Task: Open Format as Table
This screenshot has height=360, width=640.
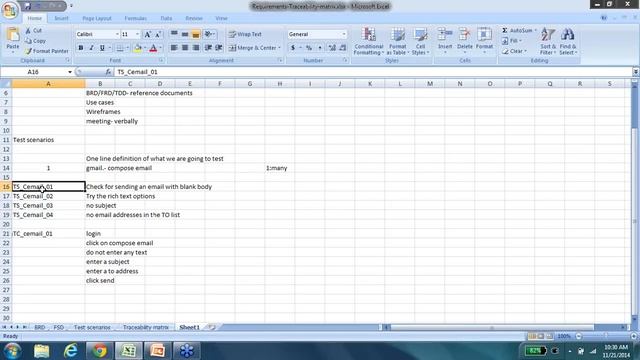Action: 398,41
